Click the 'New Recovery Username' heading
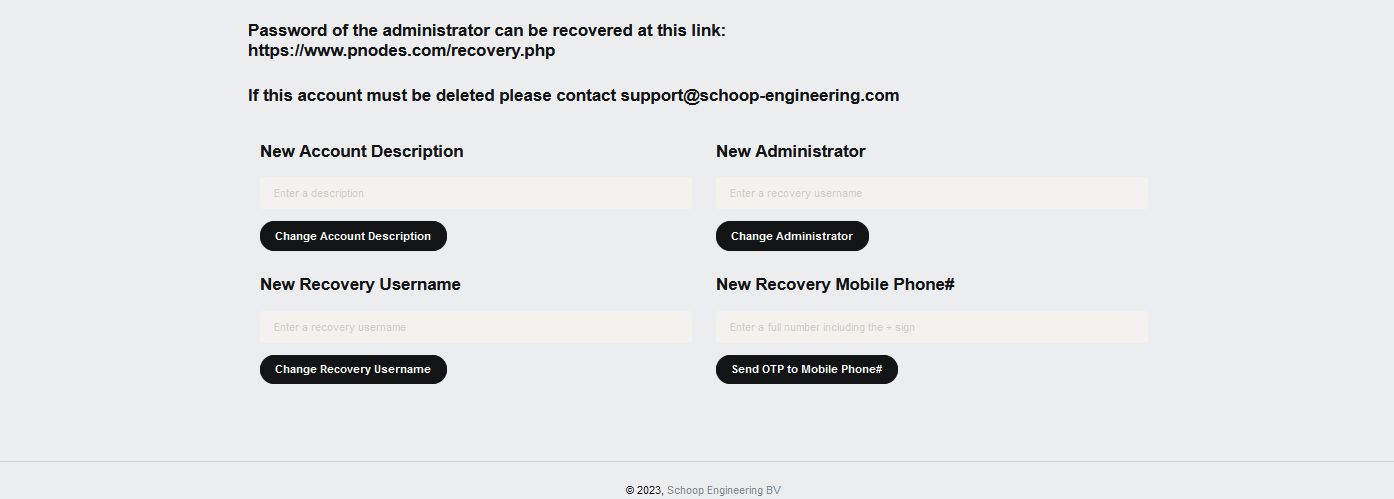This screenshot has width=1394, height=499. [360, 284]
